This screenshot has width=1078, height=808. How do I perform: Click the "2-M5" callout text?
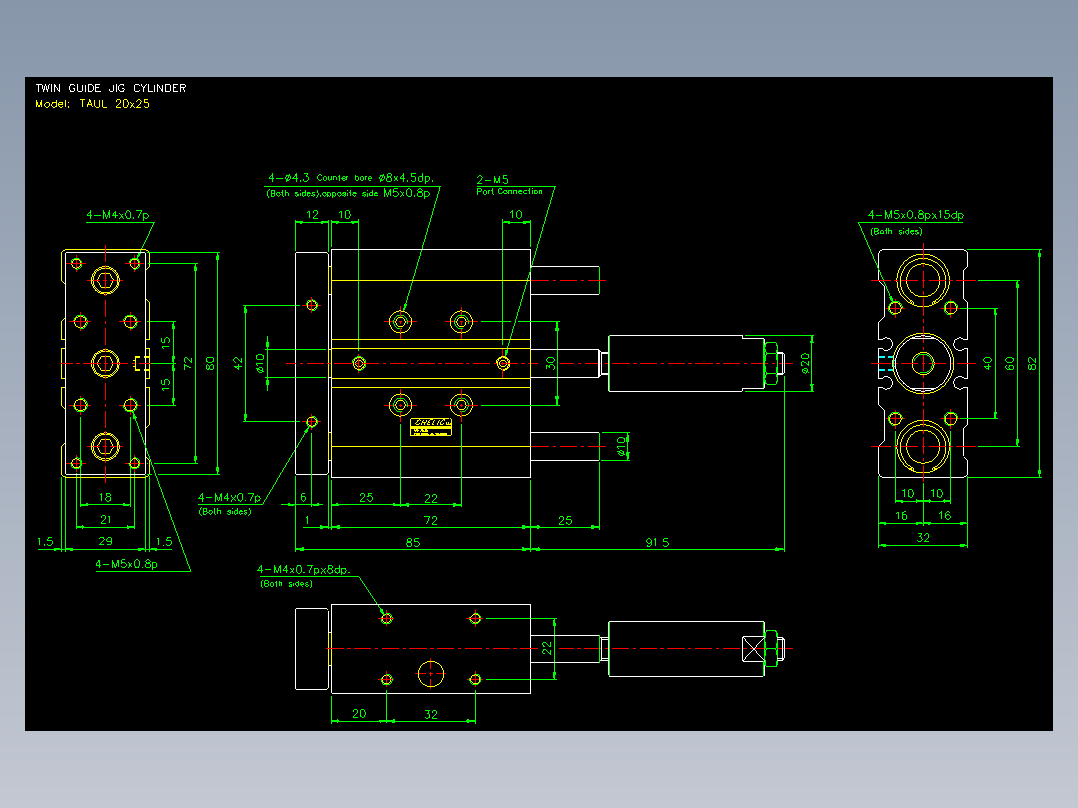[x=492, y=179]
